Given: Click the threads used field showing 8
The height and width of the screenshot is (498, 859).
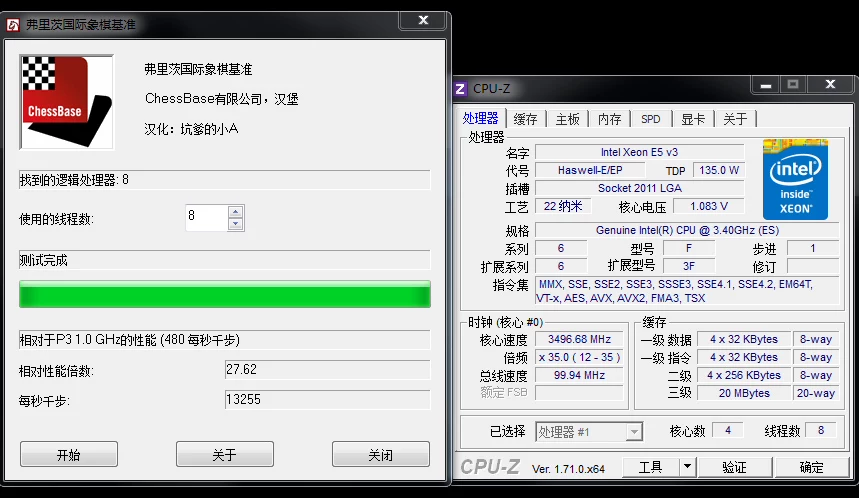Looking at the screenshot, I should coord(207,217).
